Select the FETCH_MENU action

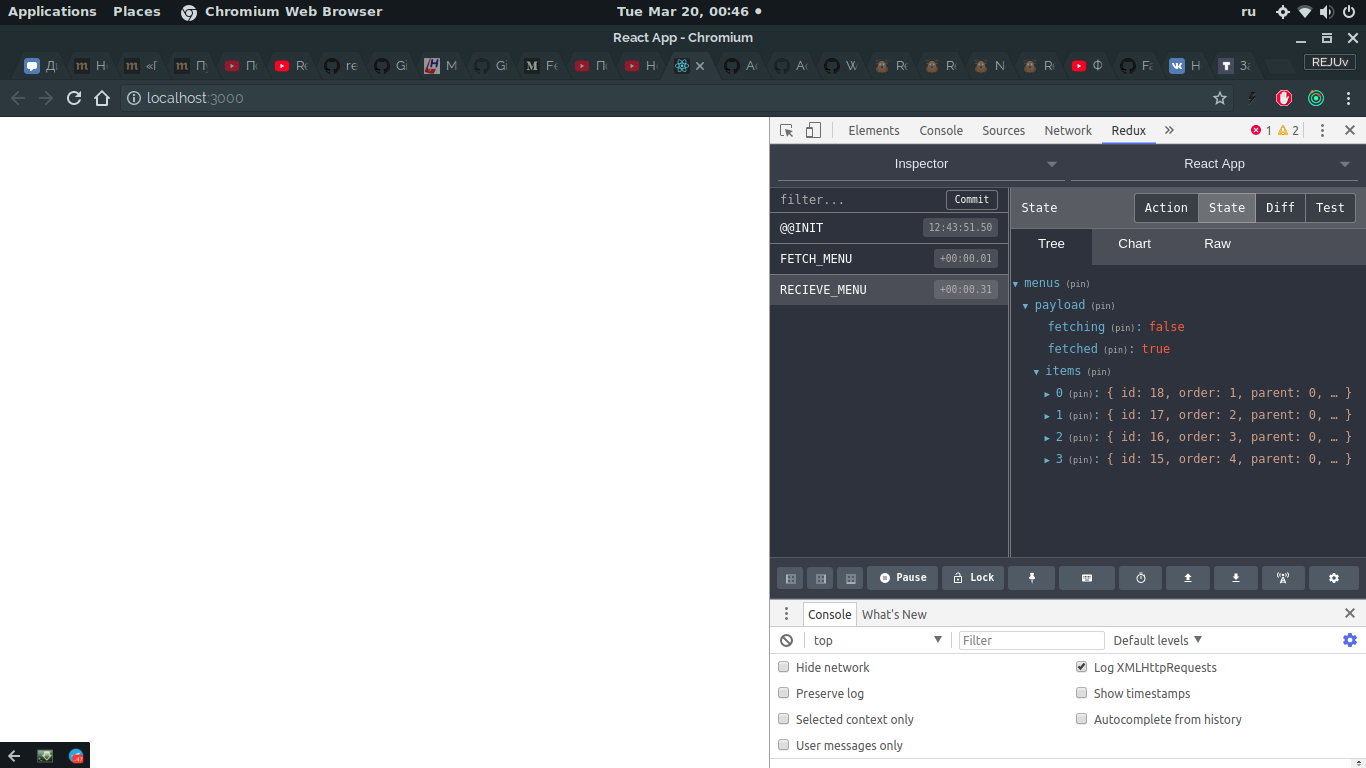[889, 259]
